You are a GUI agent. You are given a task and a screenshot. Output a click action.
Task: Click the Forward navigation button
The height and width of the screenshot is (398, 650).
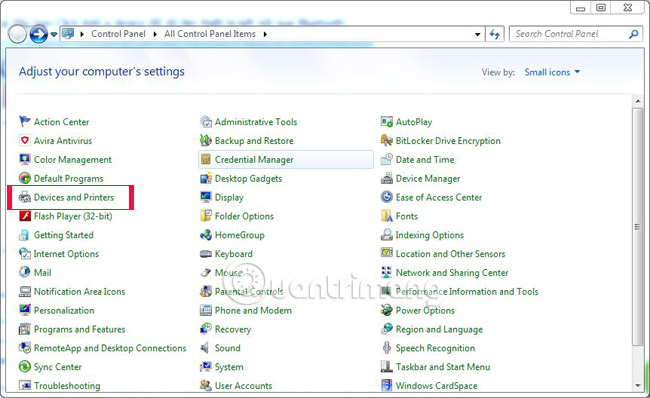click(39, 34)
